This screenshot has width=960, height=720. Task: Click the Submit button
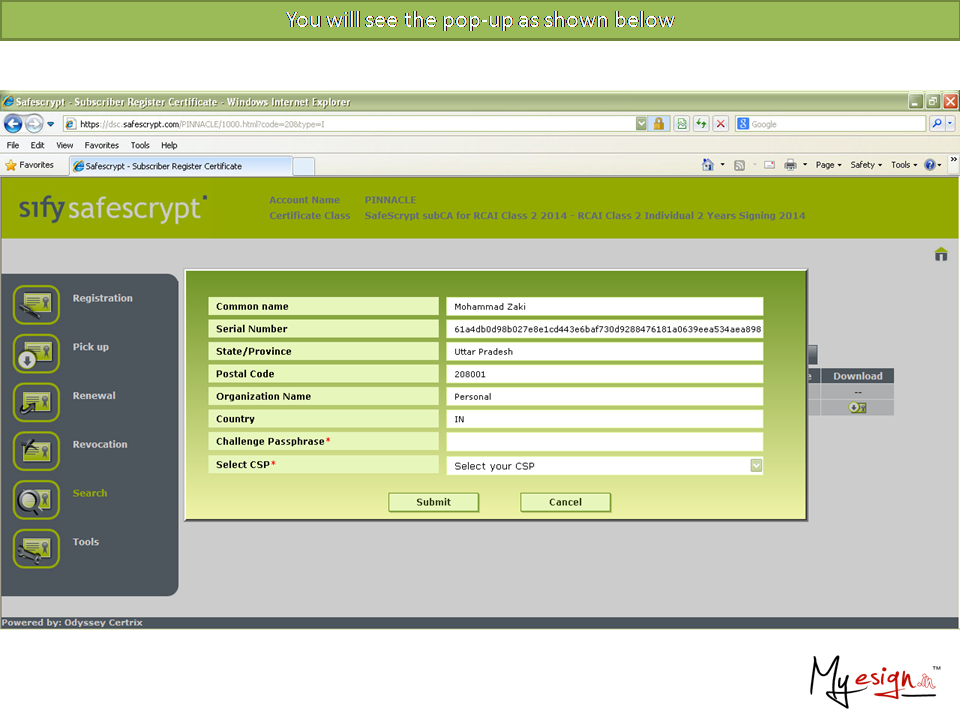(433, 502)
